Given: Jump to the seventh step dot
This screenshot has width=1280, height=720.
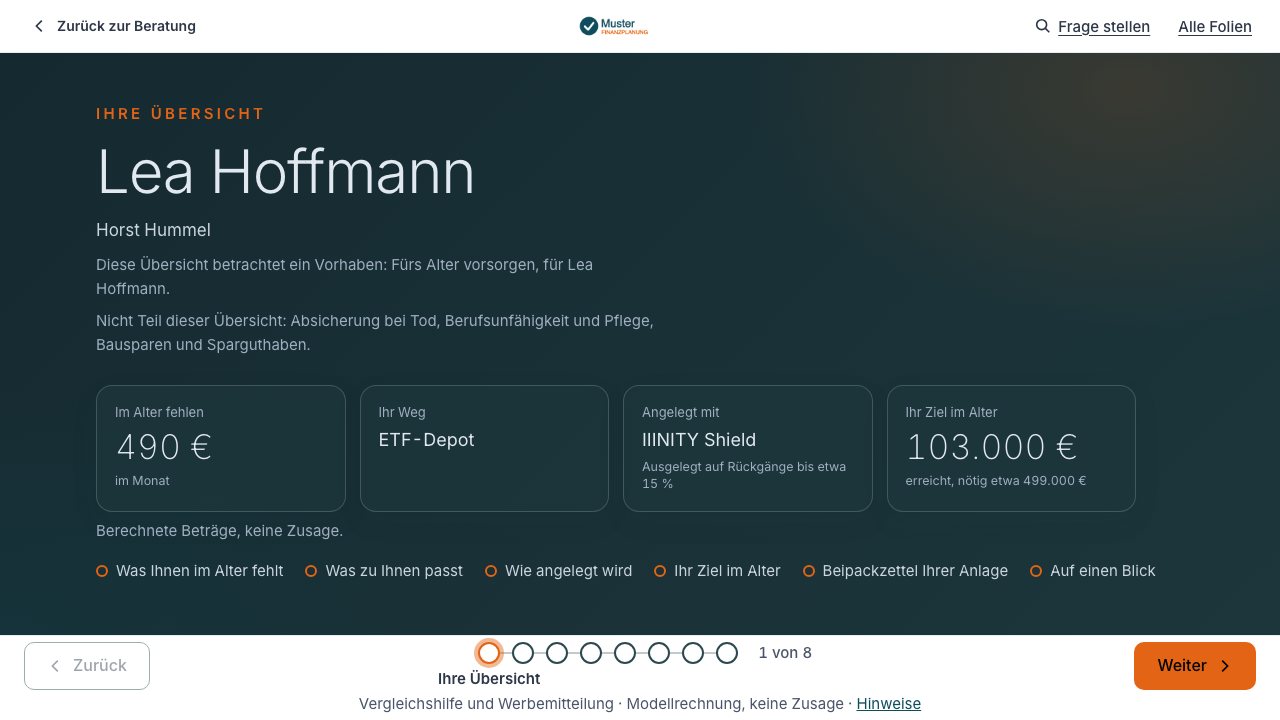Looking at the screenshot, I should [693, 653].
